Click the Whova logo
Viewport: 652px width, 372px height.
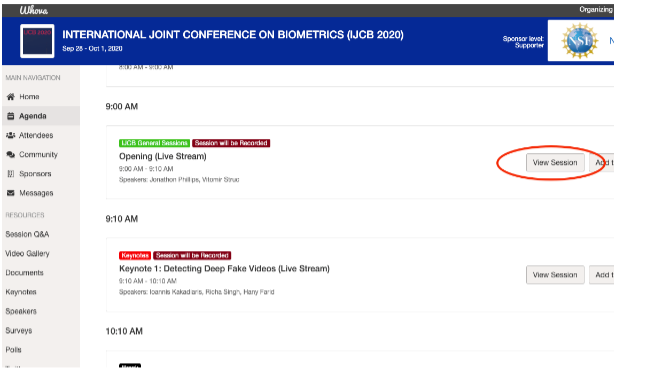34,10
